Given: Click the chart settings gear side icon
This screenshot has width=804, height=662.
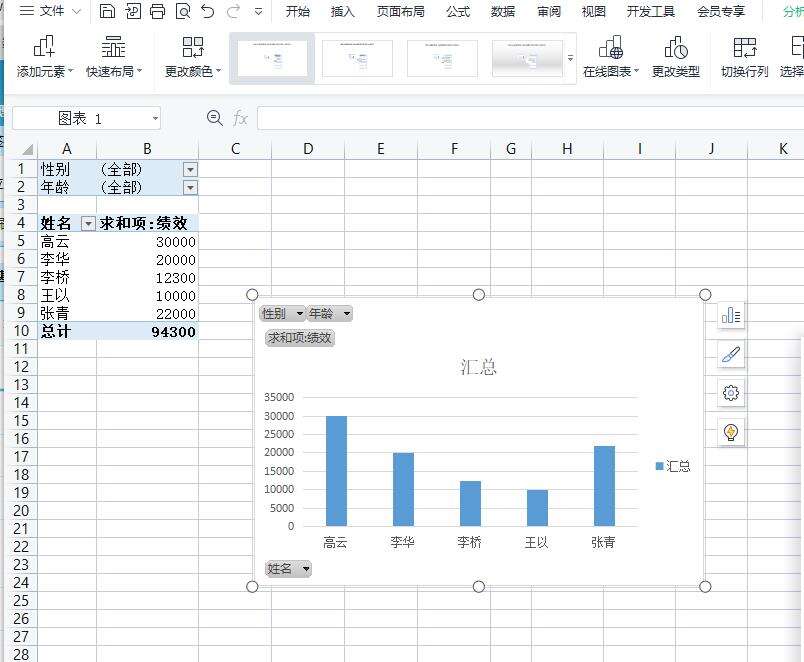Looking at the screenshot, I should [731, 393].
